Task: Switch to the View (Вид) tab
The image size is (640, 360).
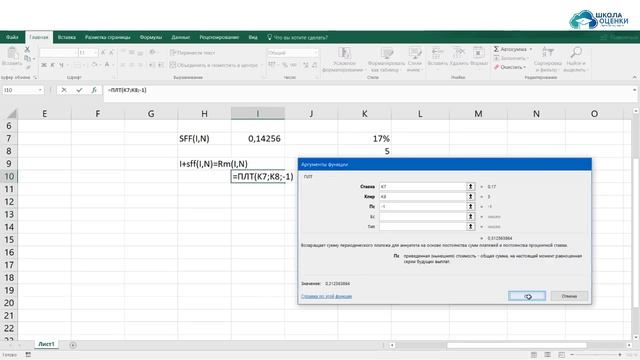Action: tap(253, 37)
